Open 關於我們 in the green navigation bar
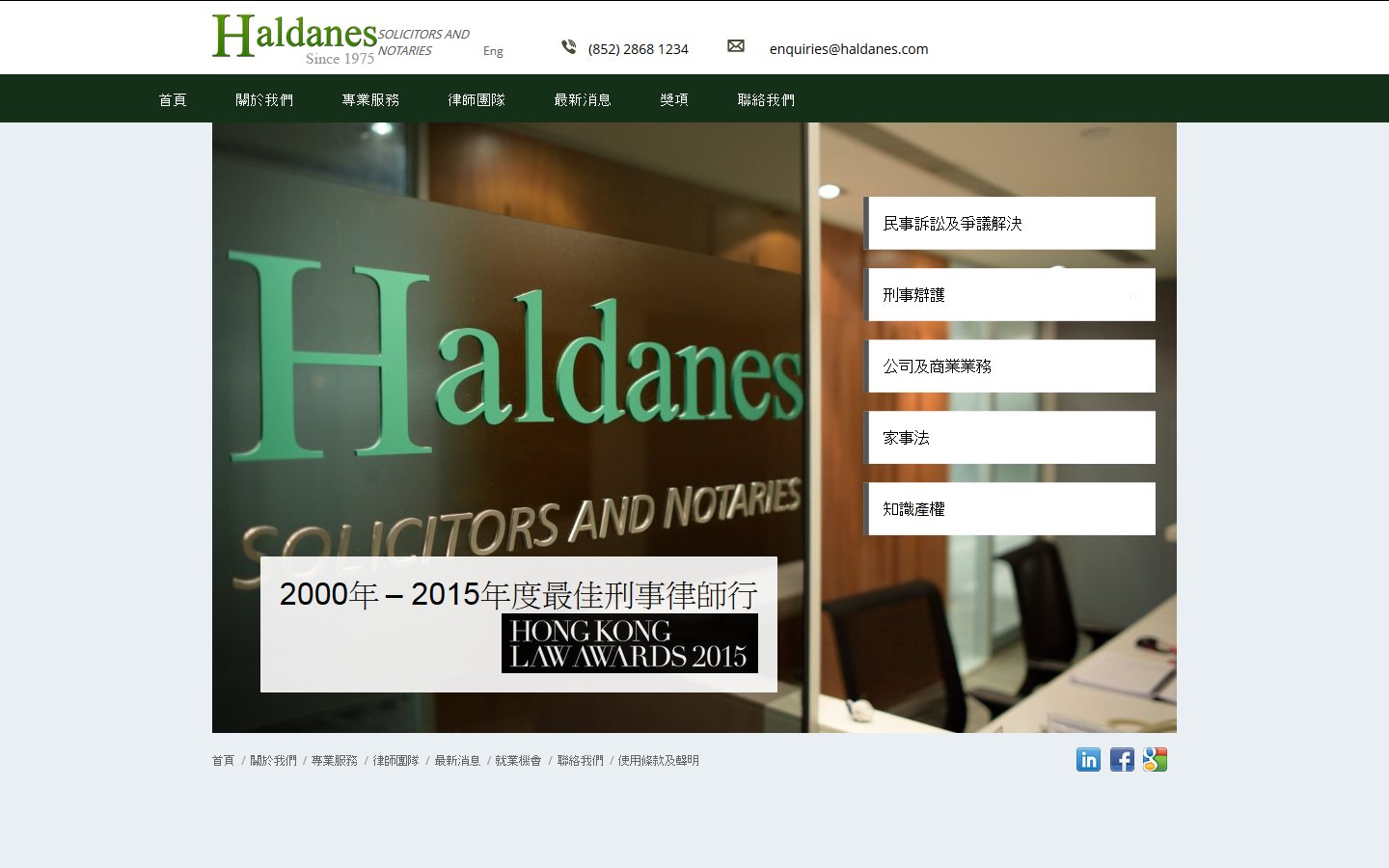 tap(264, 99)
